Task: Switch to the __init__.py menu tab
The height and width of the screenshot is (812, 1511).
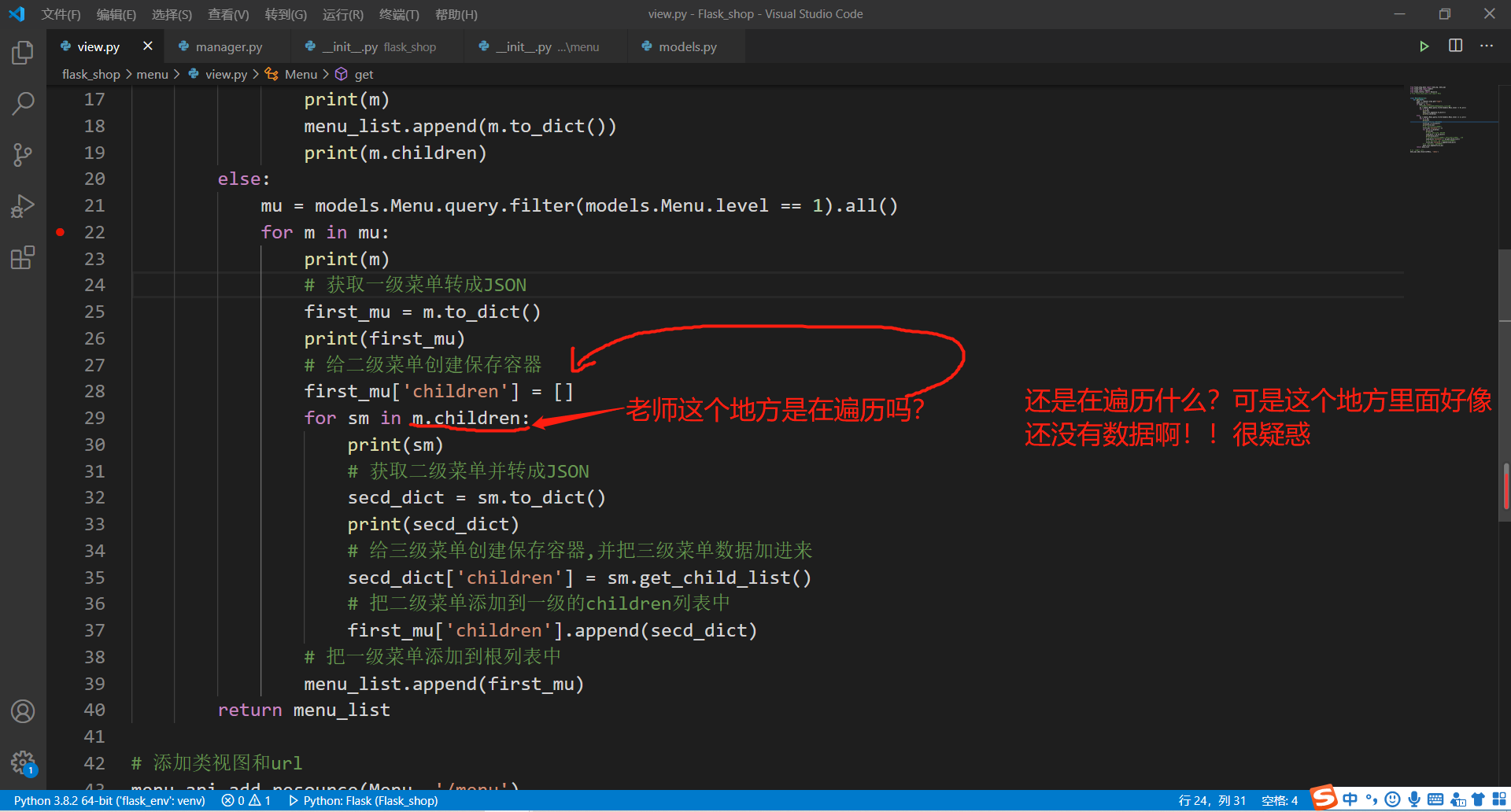Action: (546, 46)
